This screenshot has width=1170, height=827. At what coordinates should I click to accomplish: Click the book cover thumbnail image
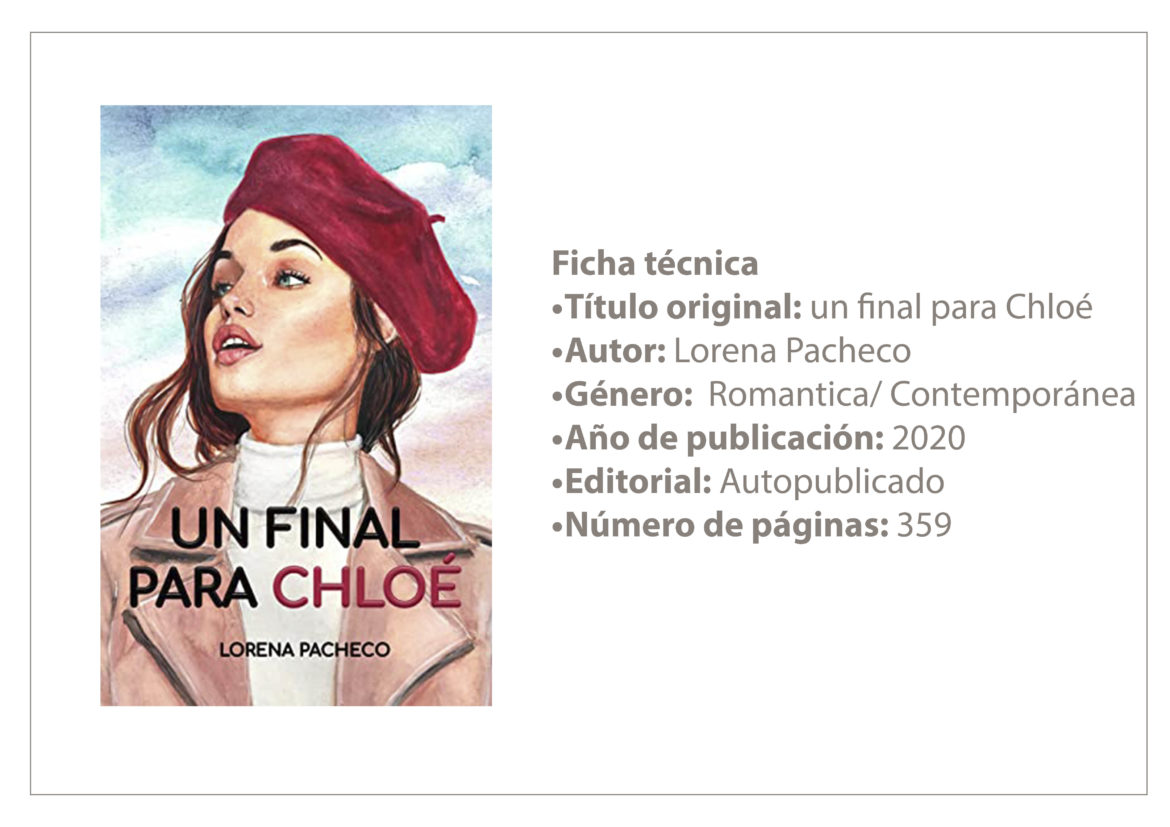pos(296,405)
